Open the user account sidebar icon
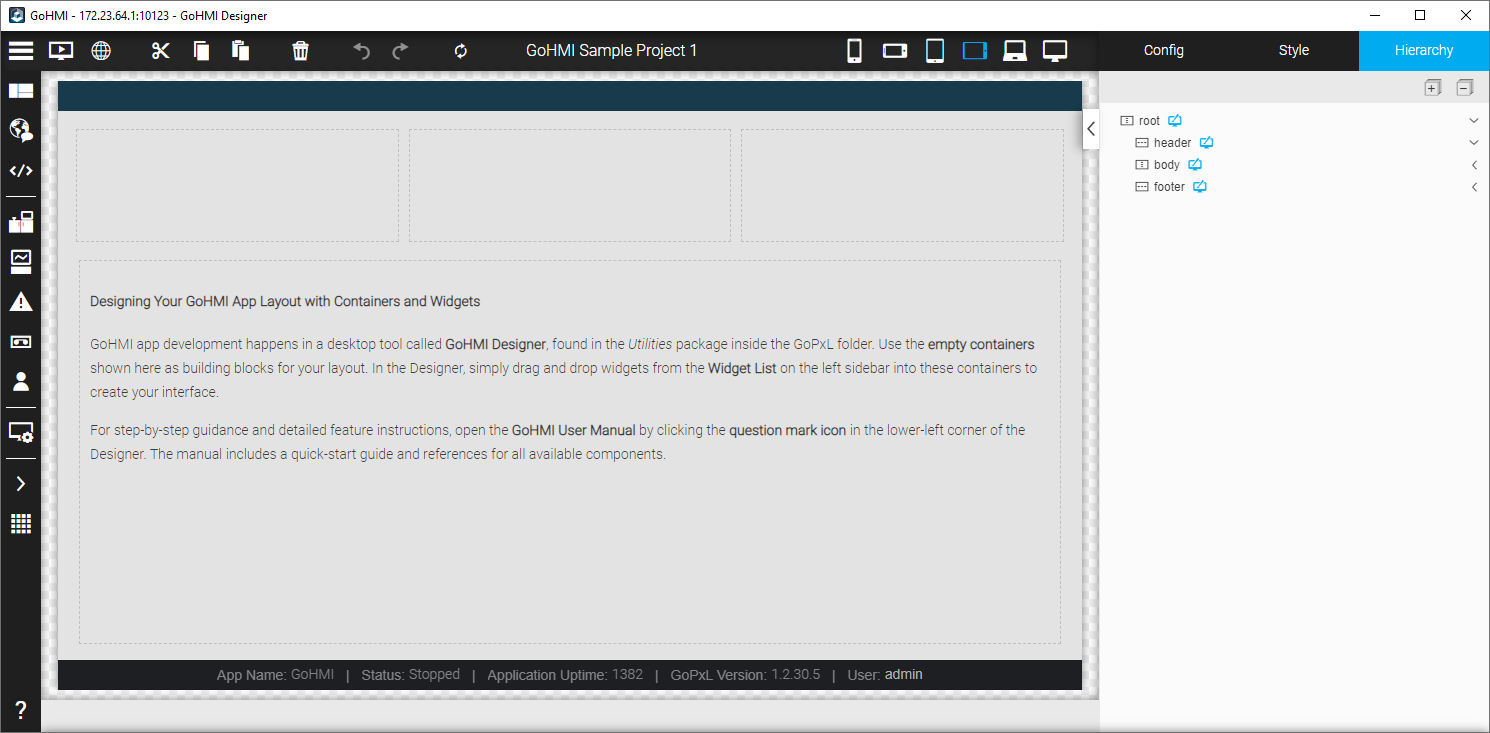1490x733 pixels. 21,381
